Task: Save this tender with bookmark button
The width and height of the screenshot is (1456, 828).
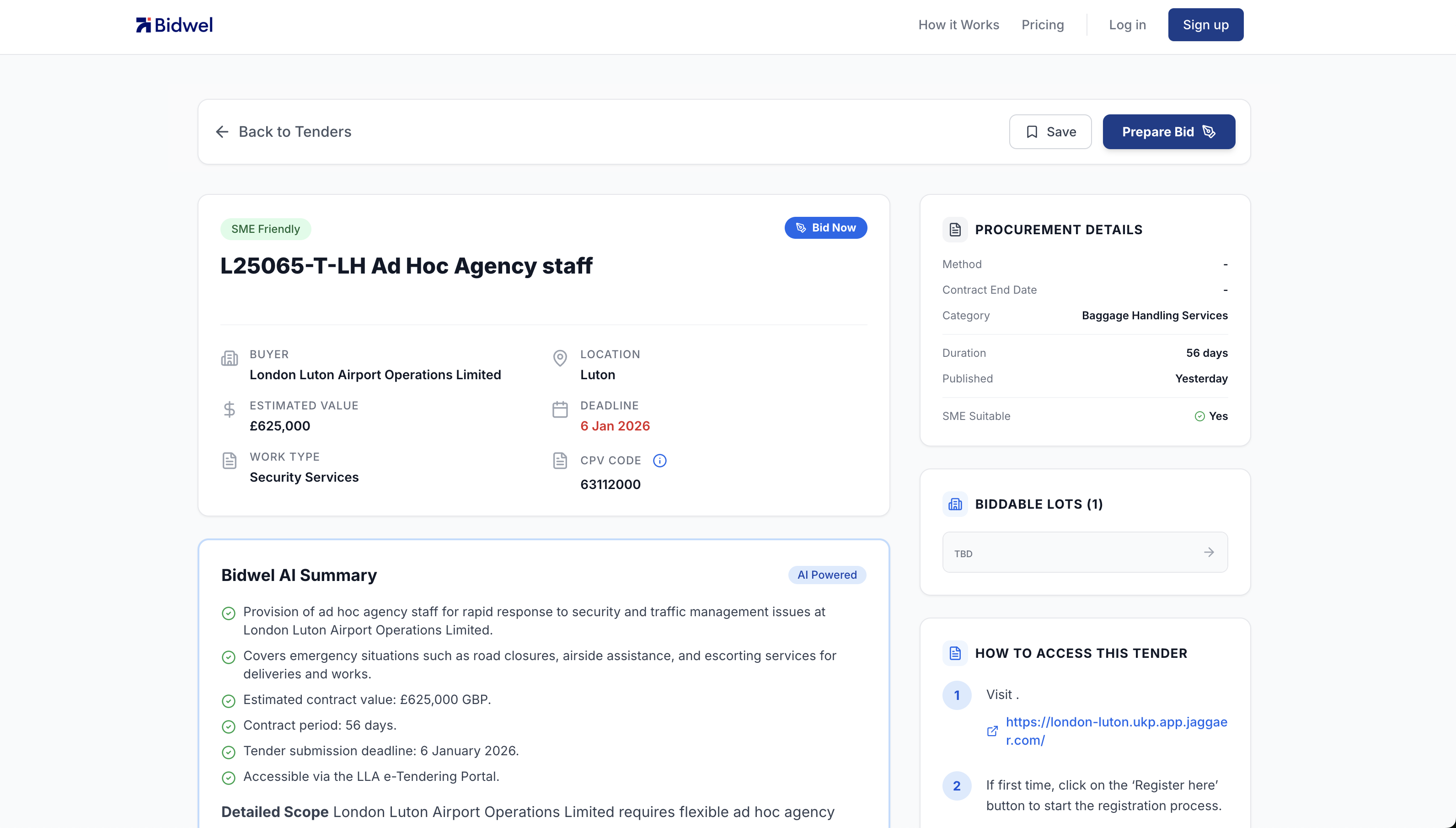Action: click(x=1049, y=132)
